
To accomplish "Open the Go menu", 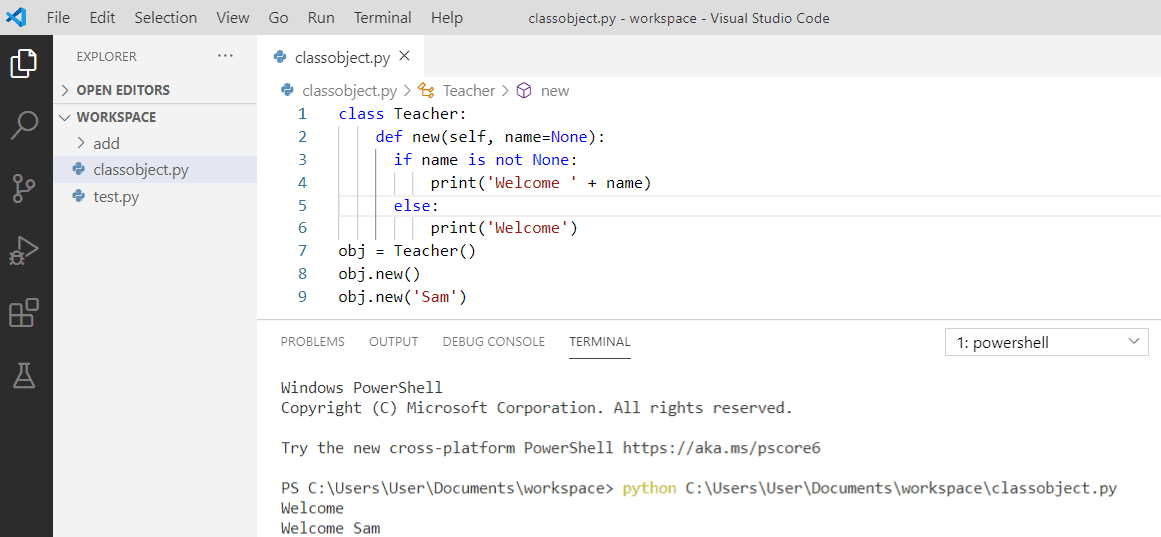I will pyautogui.click(x=278, y=18).
